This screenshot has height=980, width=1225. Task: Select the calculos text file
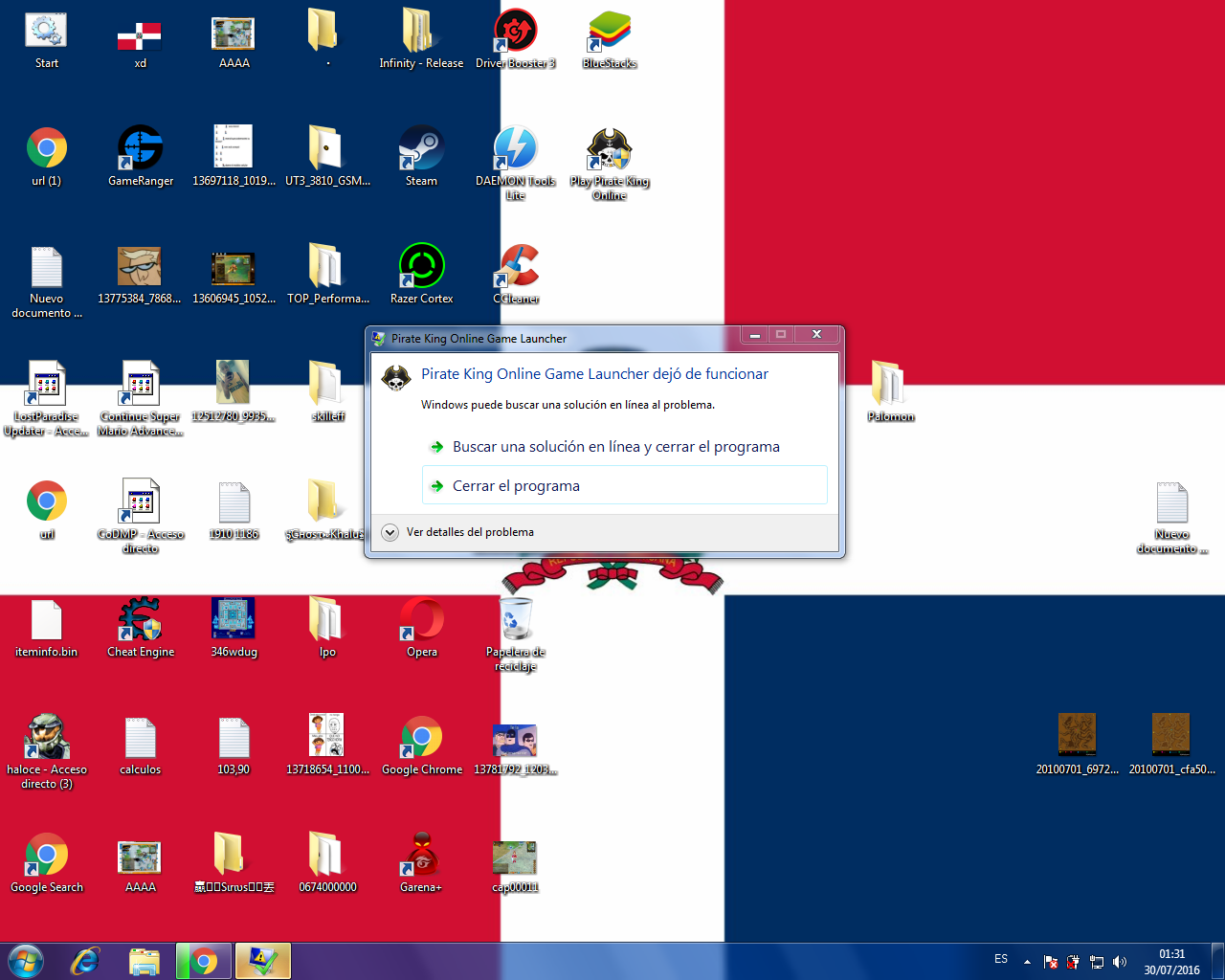[140, 746]
